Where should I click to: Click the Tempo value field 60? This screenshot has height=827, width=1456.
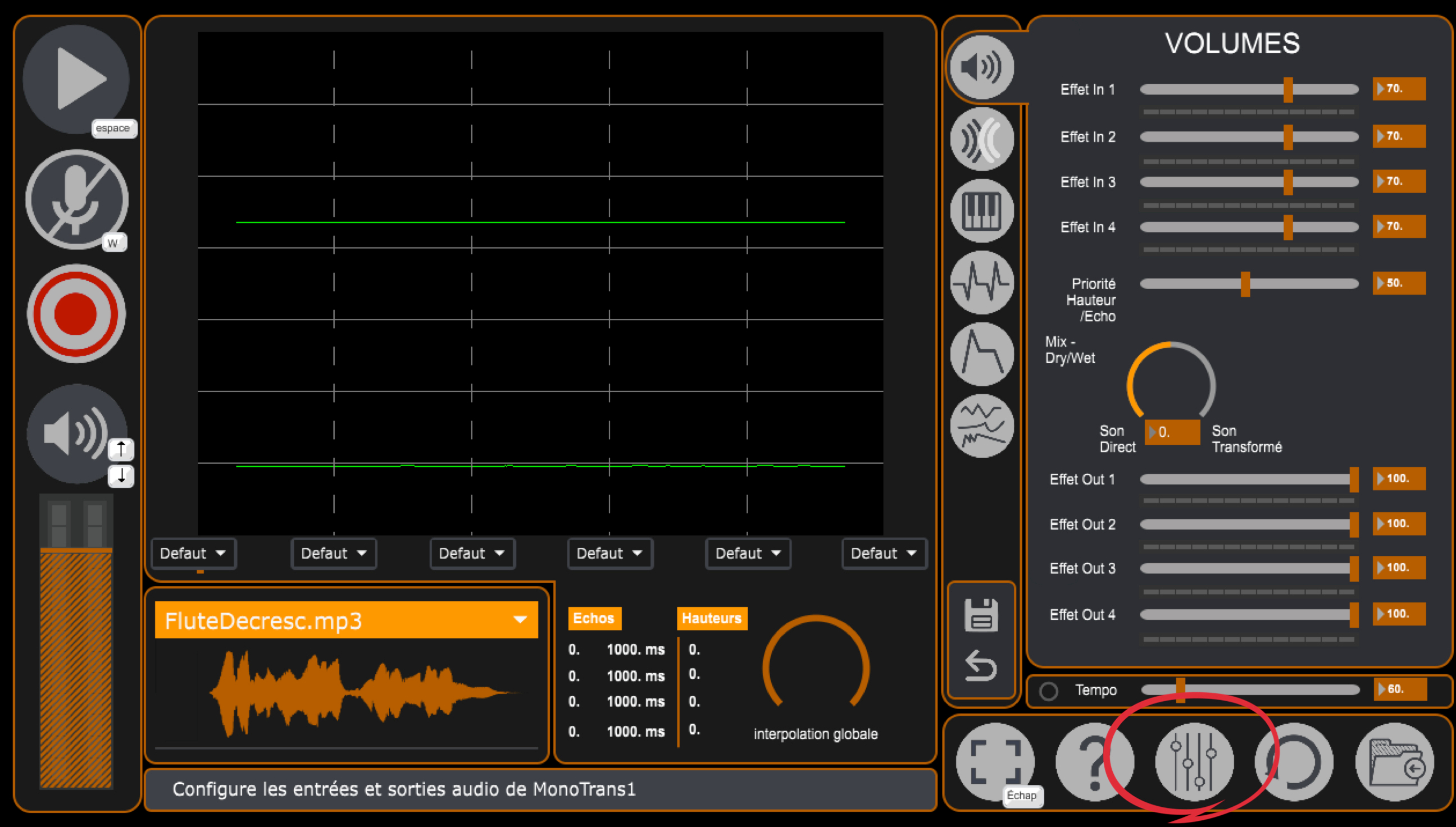point(1400,689)
